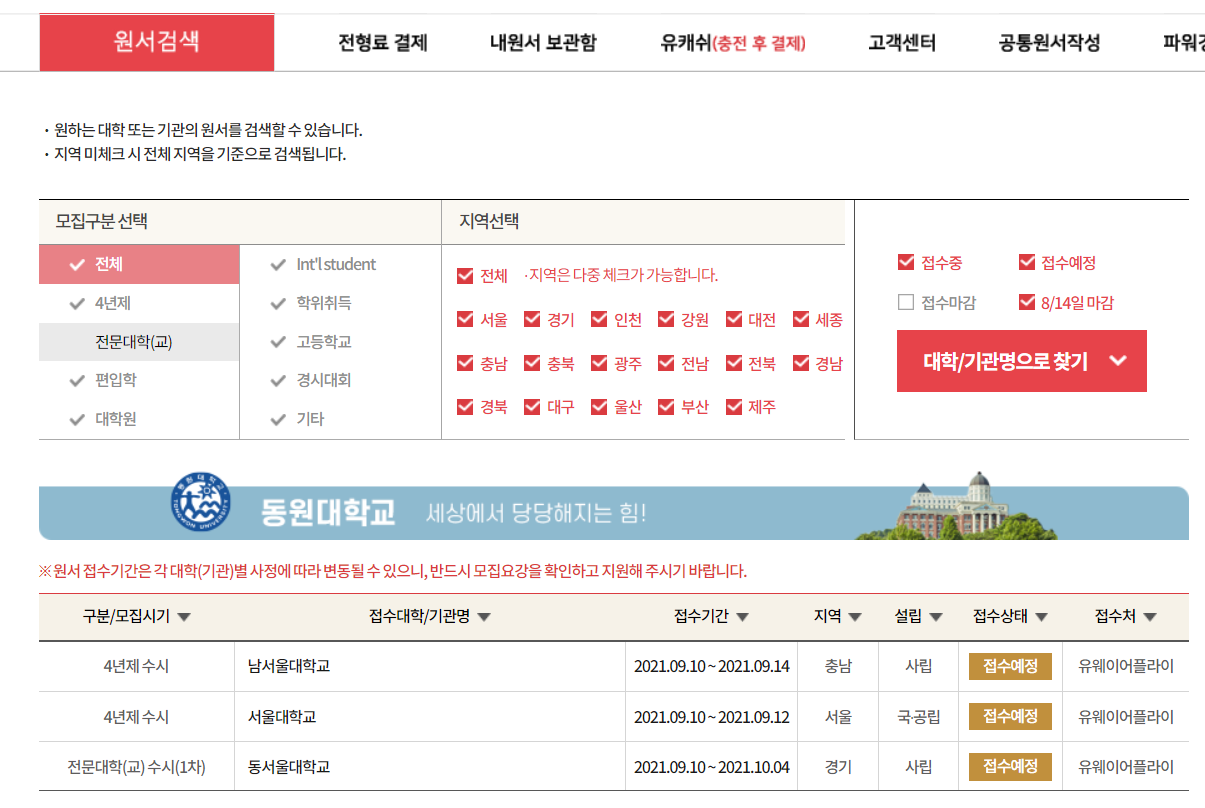Uncheck the 경기 region checkbox
Image resolution: width=1205 pixels, height=808 pixels.
pyautogui.click(x=532, y=319)
